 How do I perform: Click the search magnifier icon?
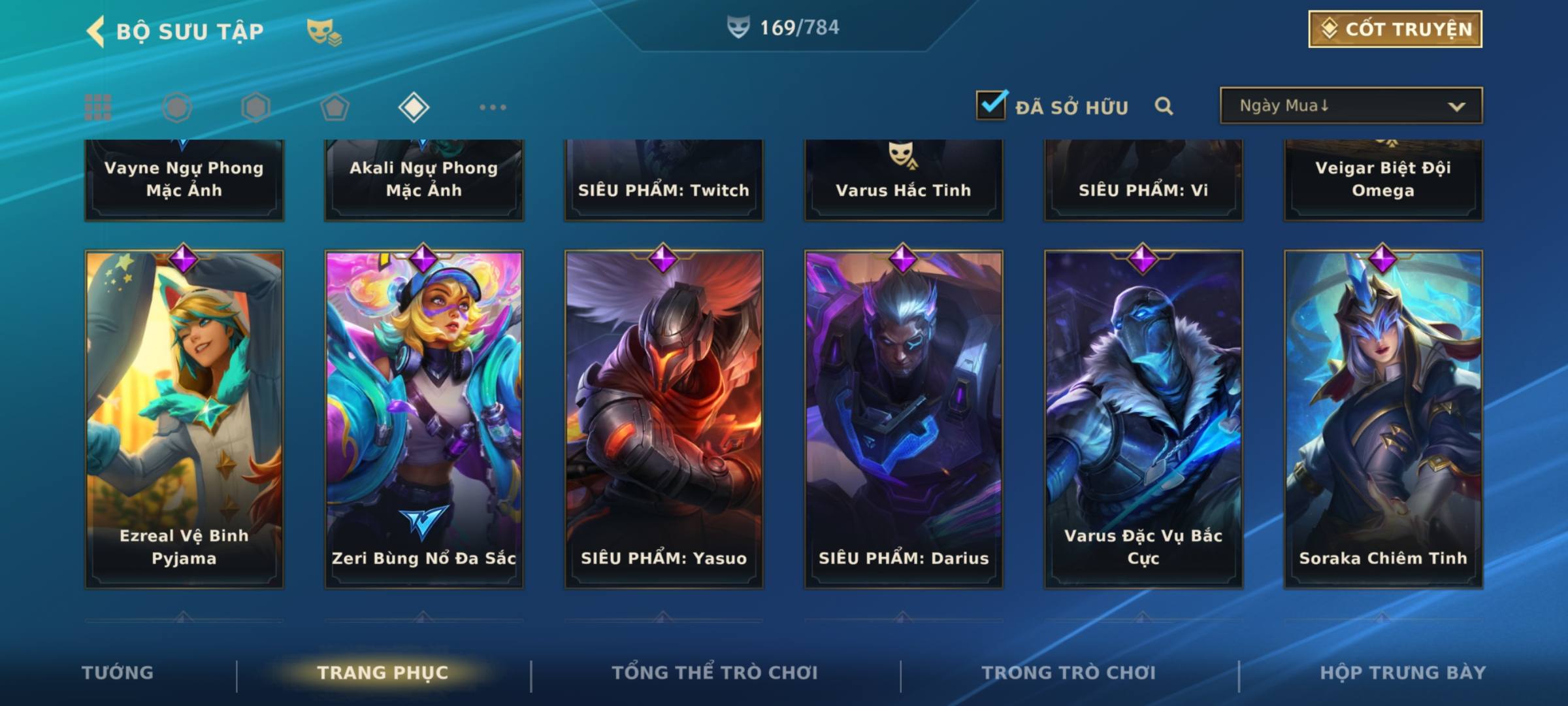point(1164,106)
